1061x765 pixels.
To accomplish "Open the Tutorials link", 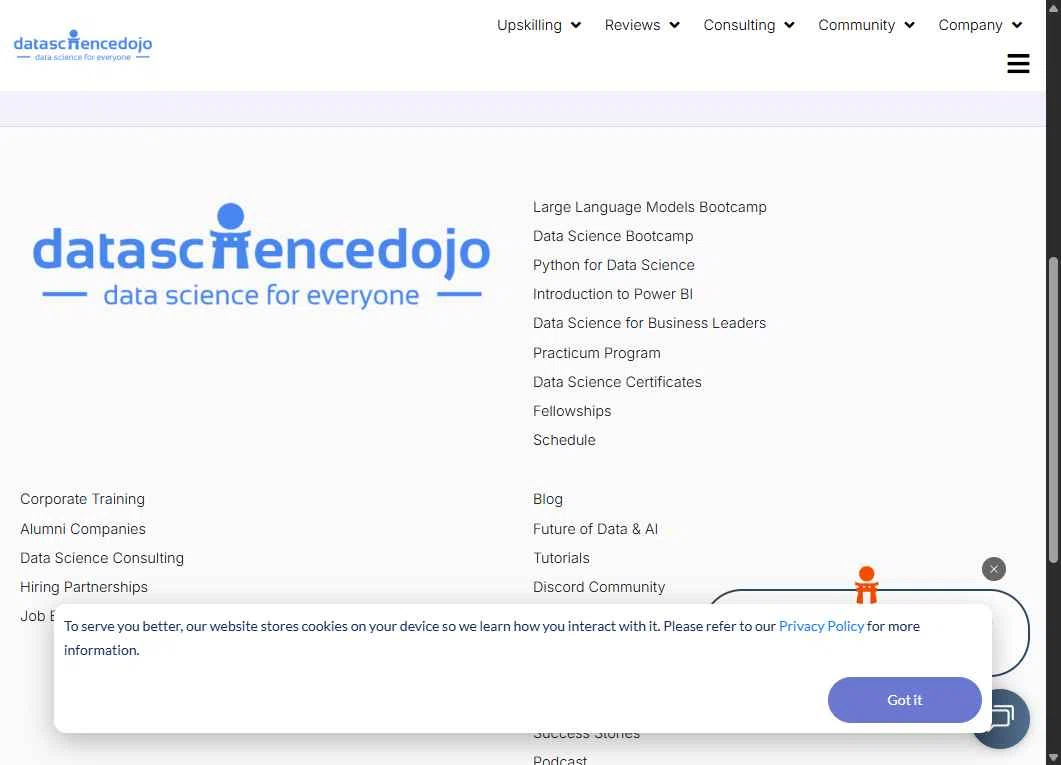I will [x=561, y=558].
